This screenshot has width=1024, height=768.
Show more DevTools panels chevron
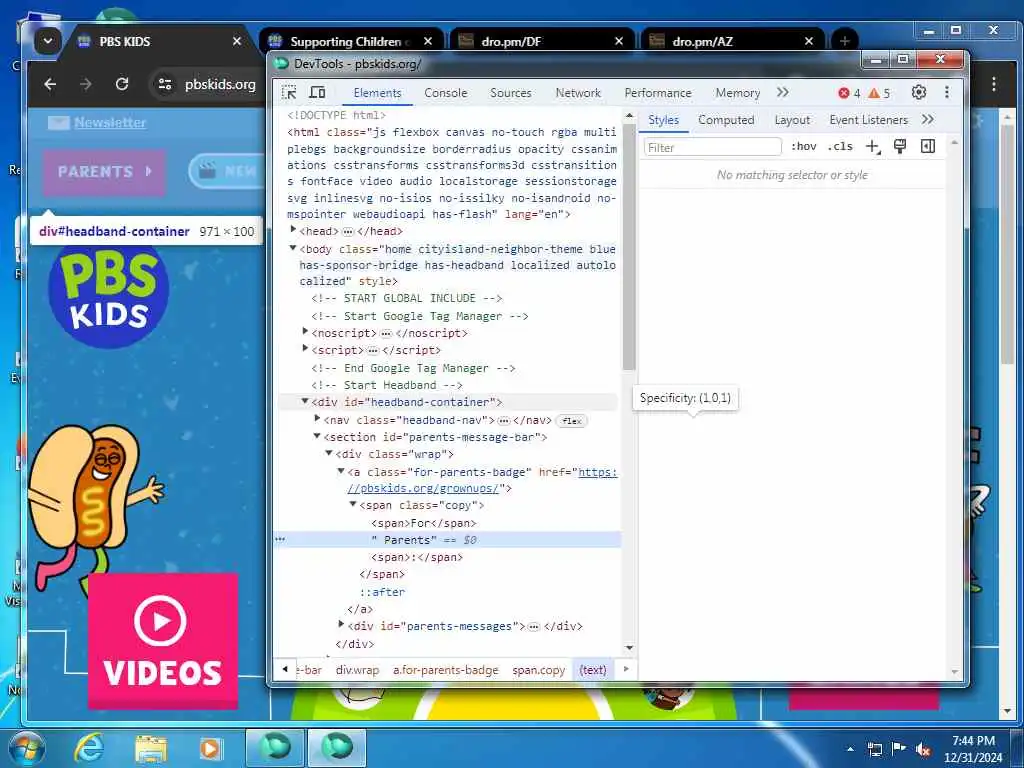click(x=782, y=93)
